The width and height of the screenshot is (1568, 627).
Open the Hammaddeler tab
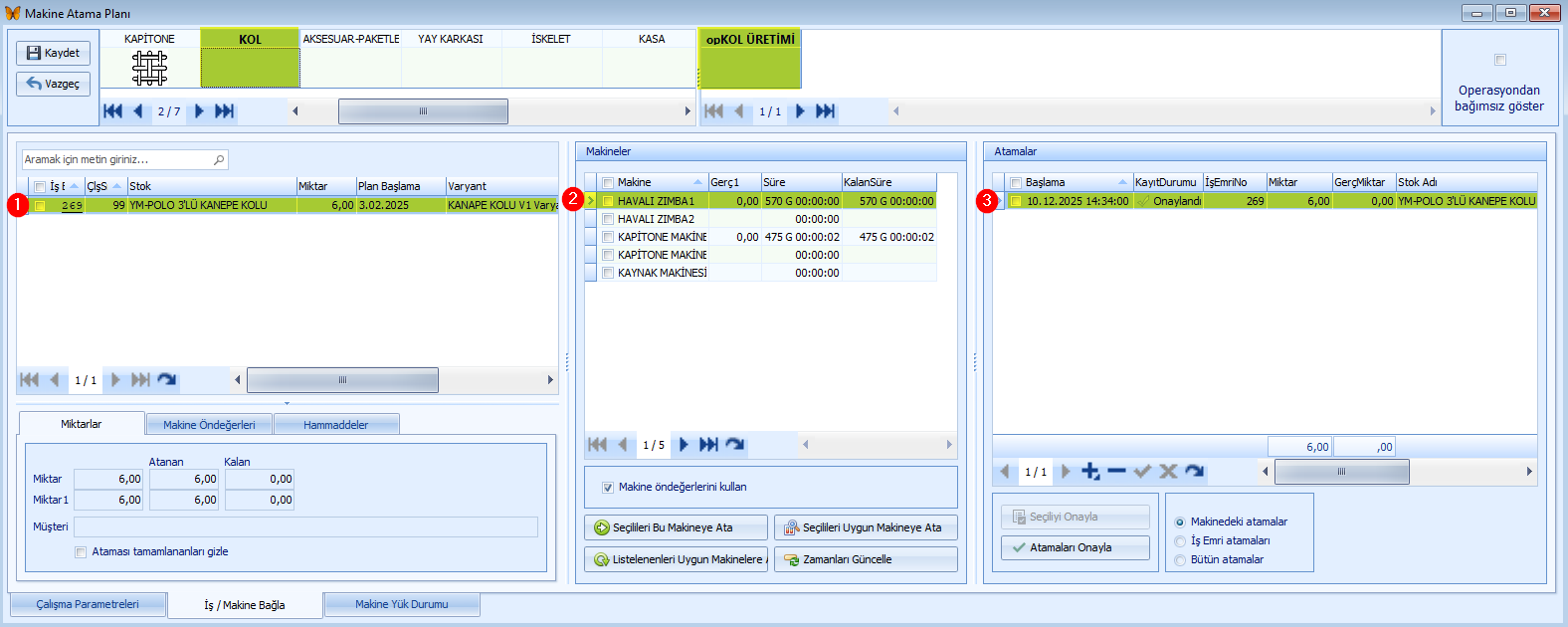click(335, 425)
